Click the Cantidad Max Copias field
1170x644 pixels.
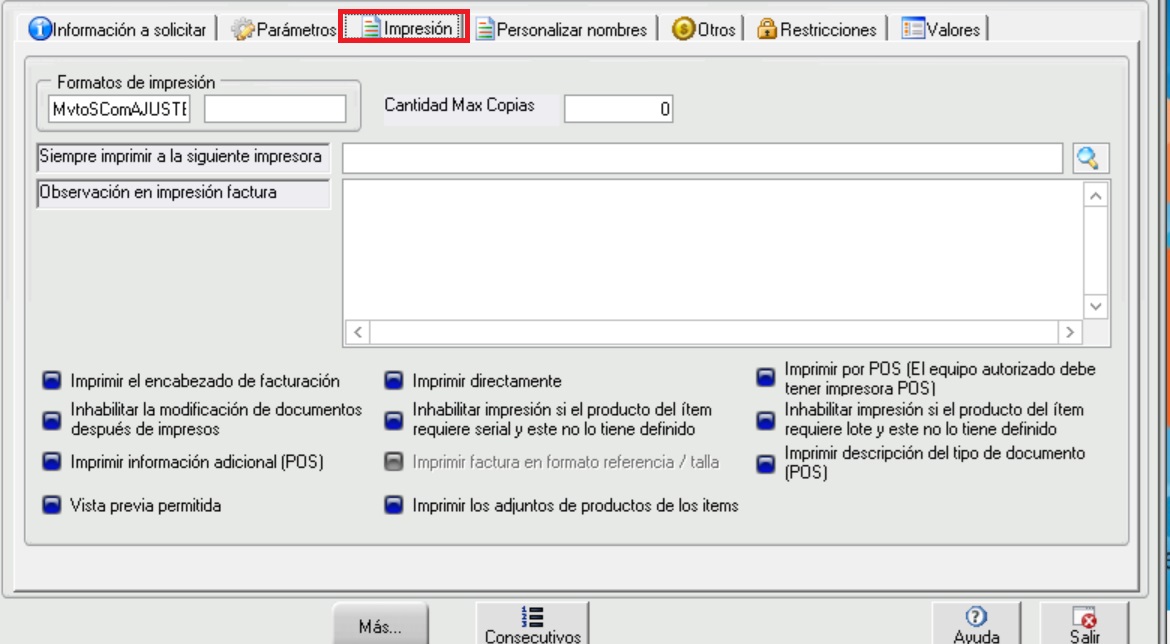tap(618, 109)
